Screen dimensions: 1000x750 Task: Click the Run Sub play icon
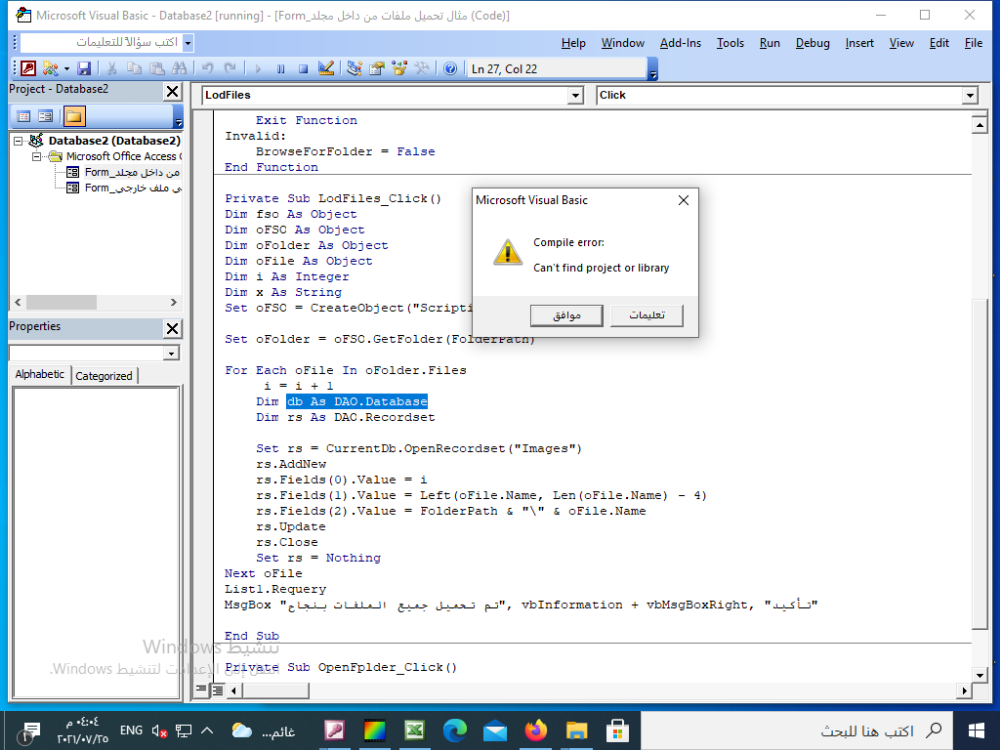(x=258, y=68)
